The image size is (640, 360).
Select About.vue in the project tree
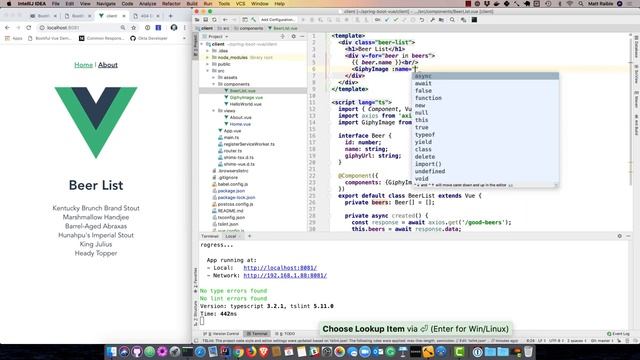coord(240,117)
